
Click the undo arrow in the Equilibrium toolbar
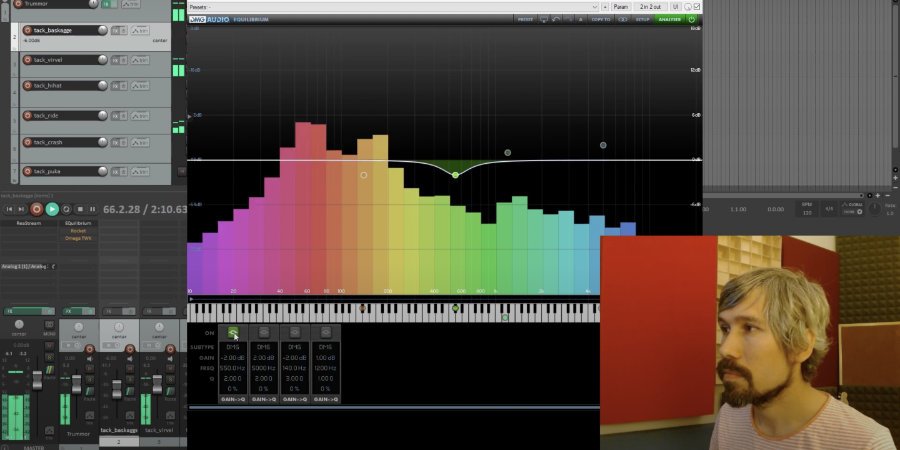tap(556, 20)
